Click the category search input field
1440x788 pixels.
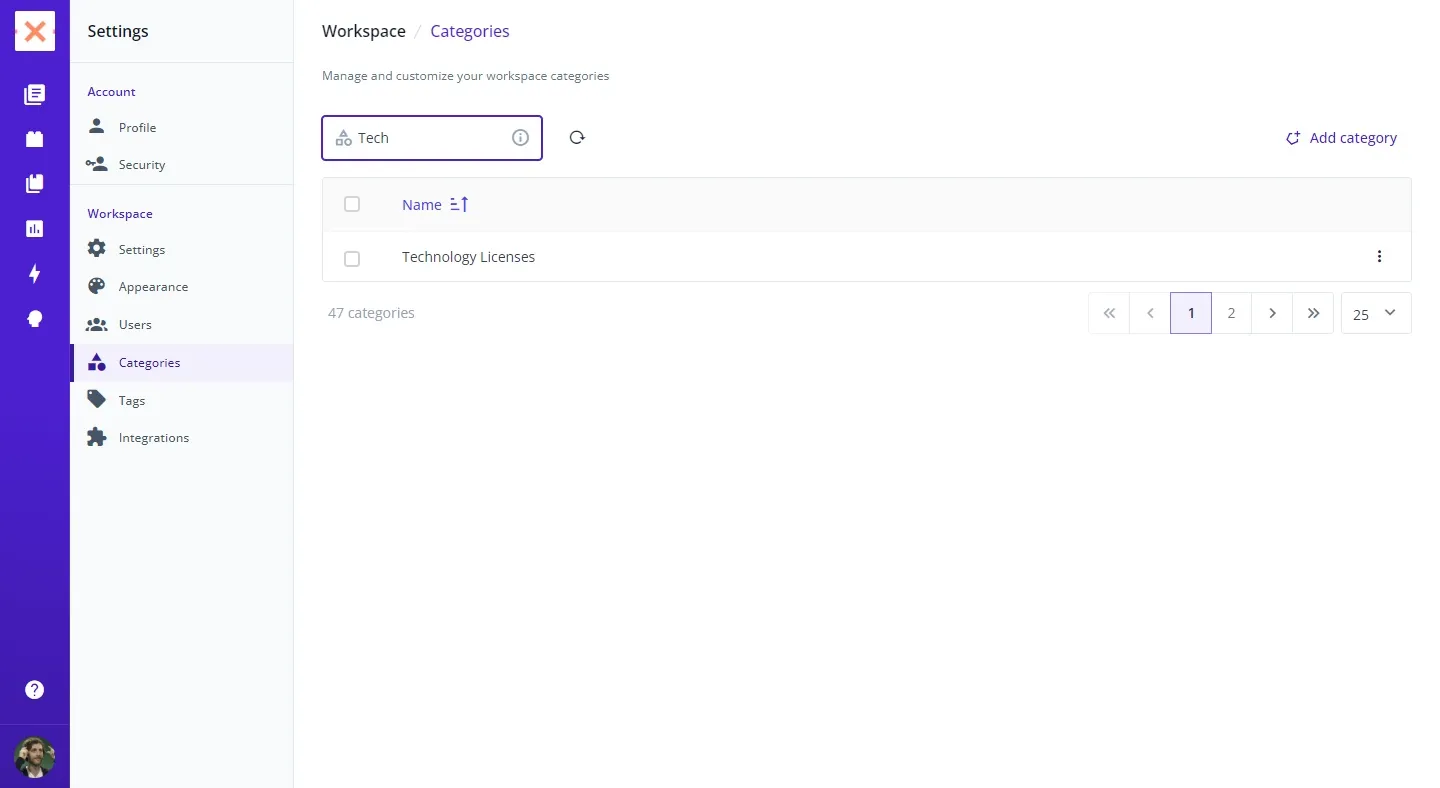click(430, 138)
